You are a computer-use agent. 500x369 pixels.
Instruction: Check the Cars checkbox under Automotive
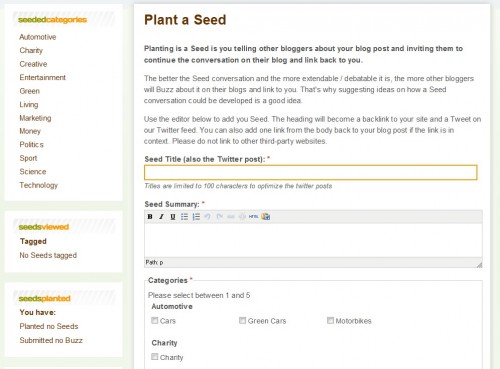(154, 320)
